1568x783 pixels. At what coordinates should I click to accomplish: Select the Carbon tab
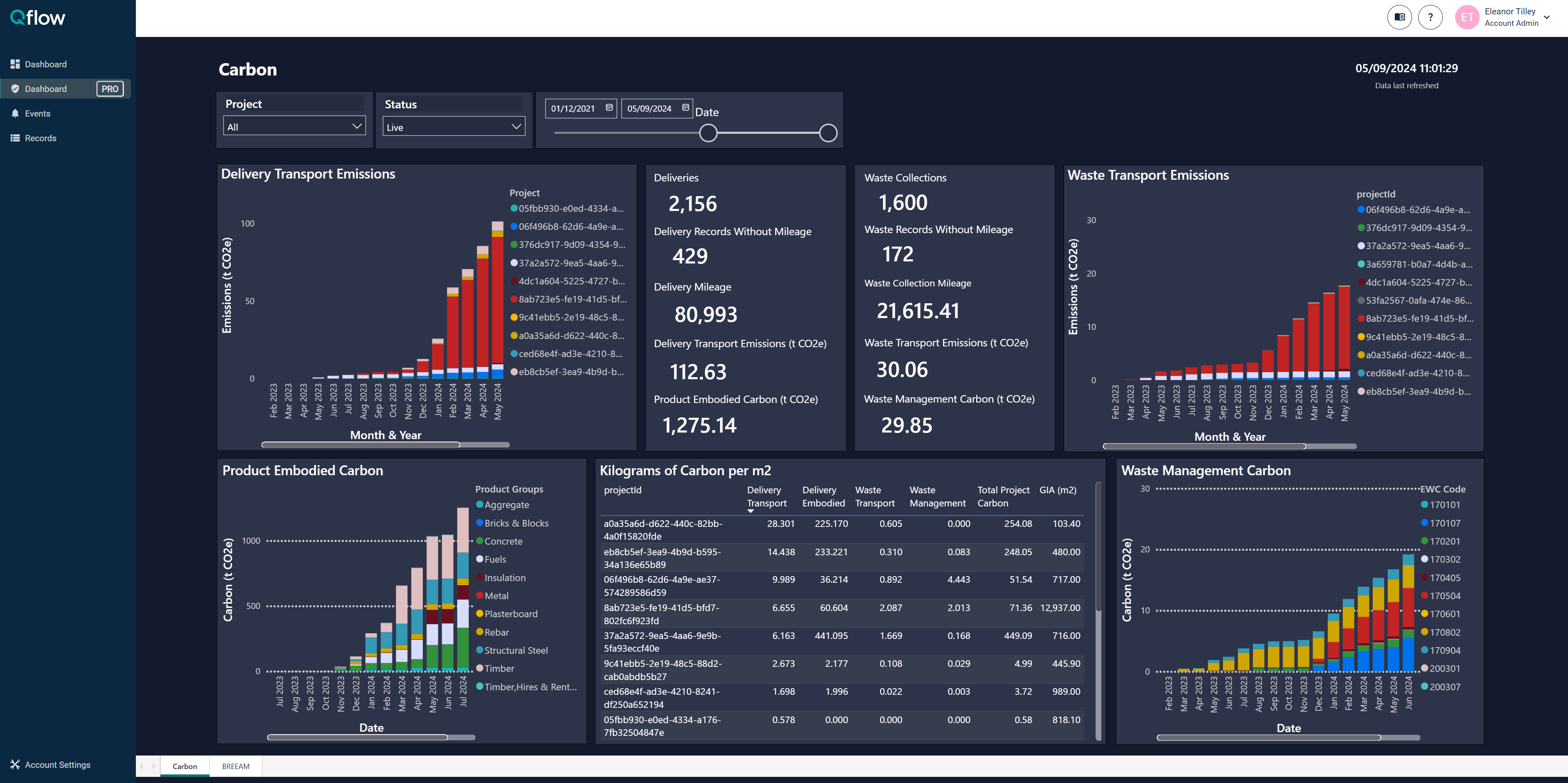click(184, 766)
